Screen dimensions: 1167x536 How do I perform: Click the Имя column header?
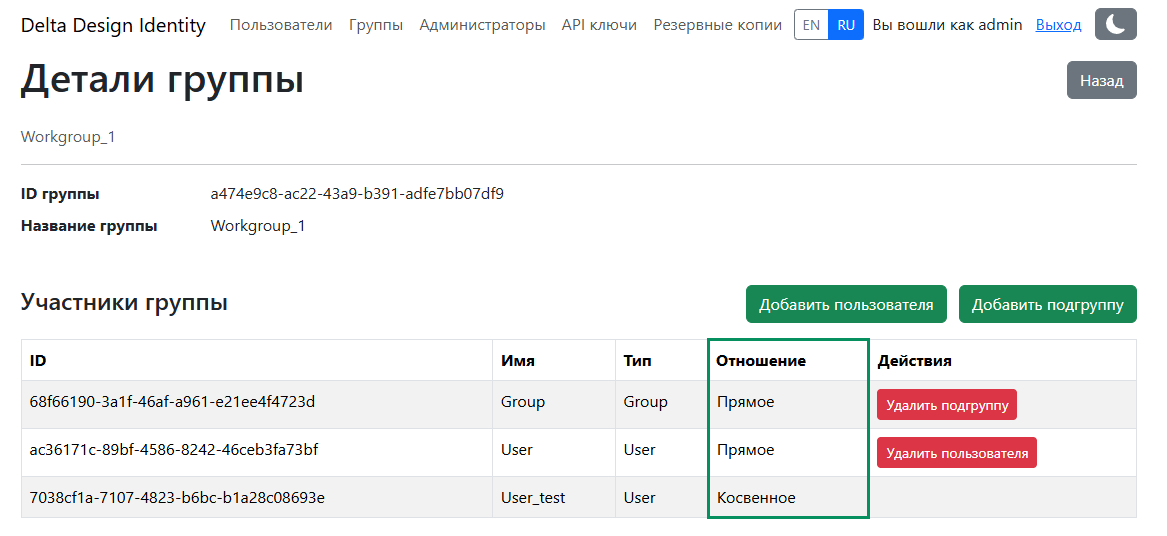554,360
